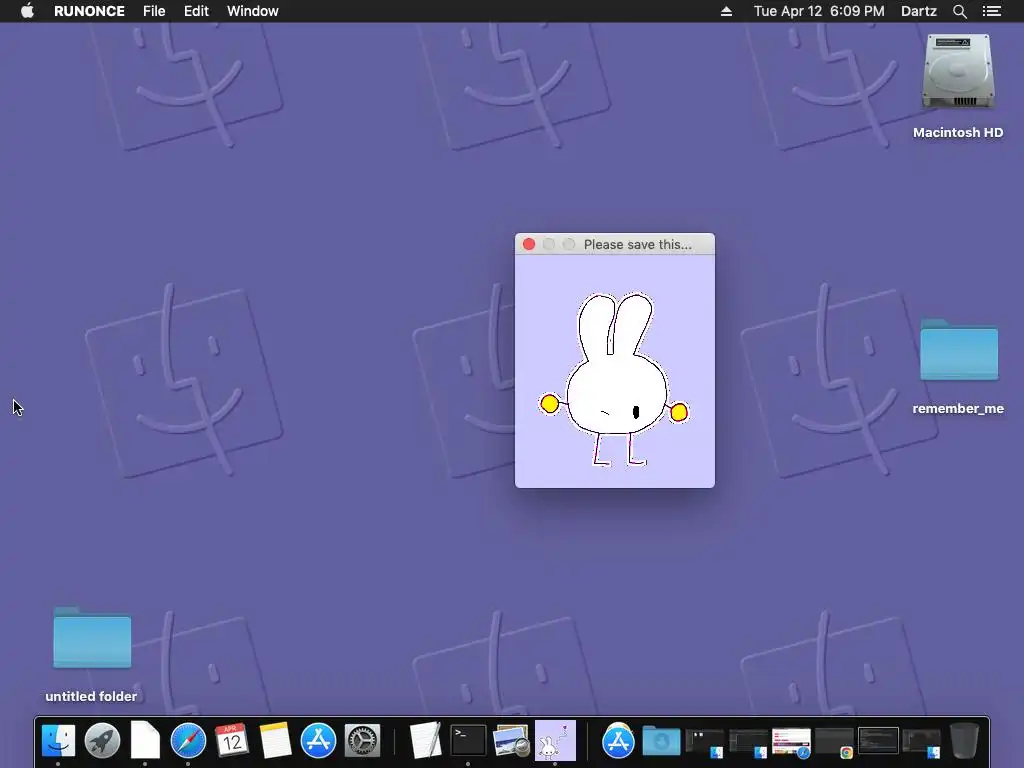The width and height of the screenshot is (1024, 768).
Task: Close the "Please save this..." window
Action: pyautogui.click(x=529, y=244)
